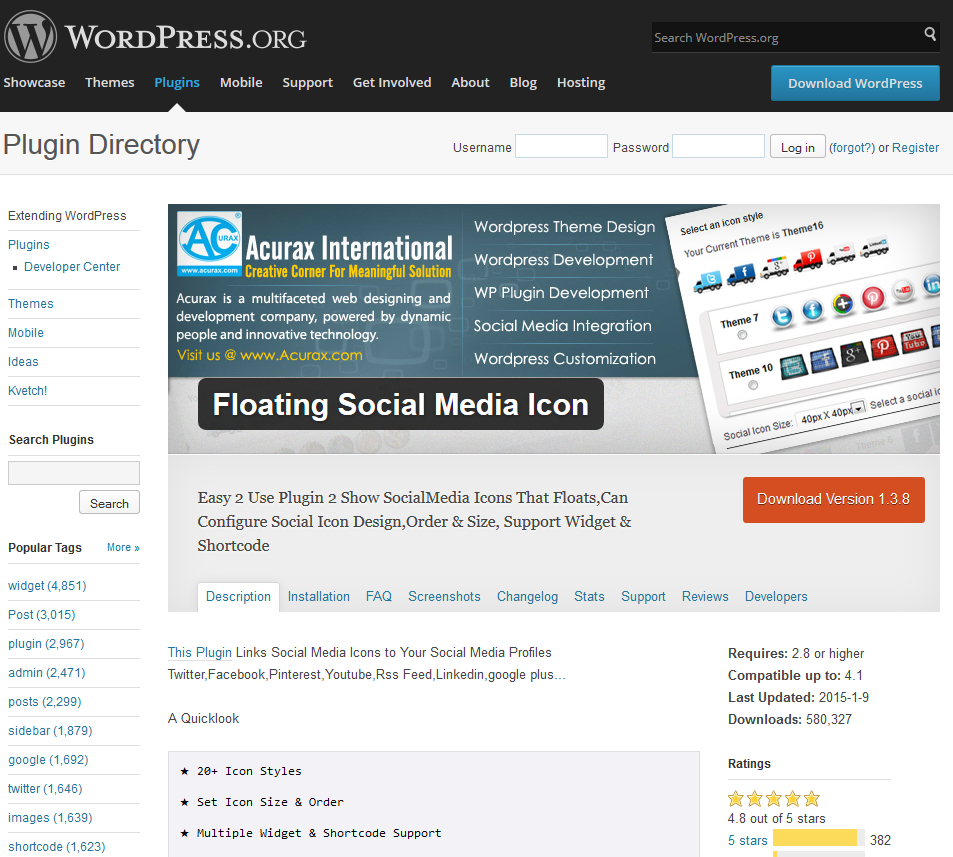Click the search magnifier icon in header
The height and width of the screenshot is (857, 953).
click(x=930, y=34)
